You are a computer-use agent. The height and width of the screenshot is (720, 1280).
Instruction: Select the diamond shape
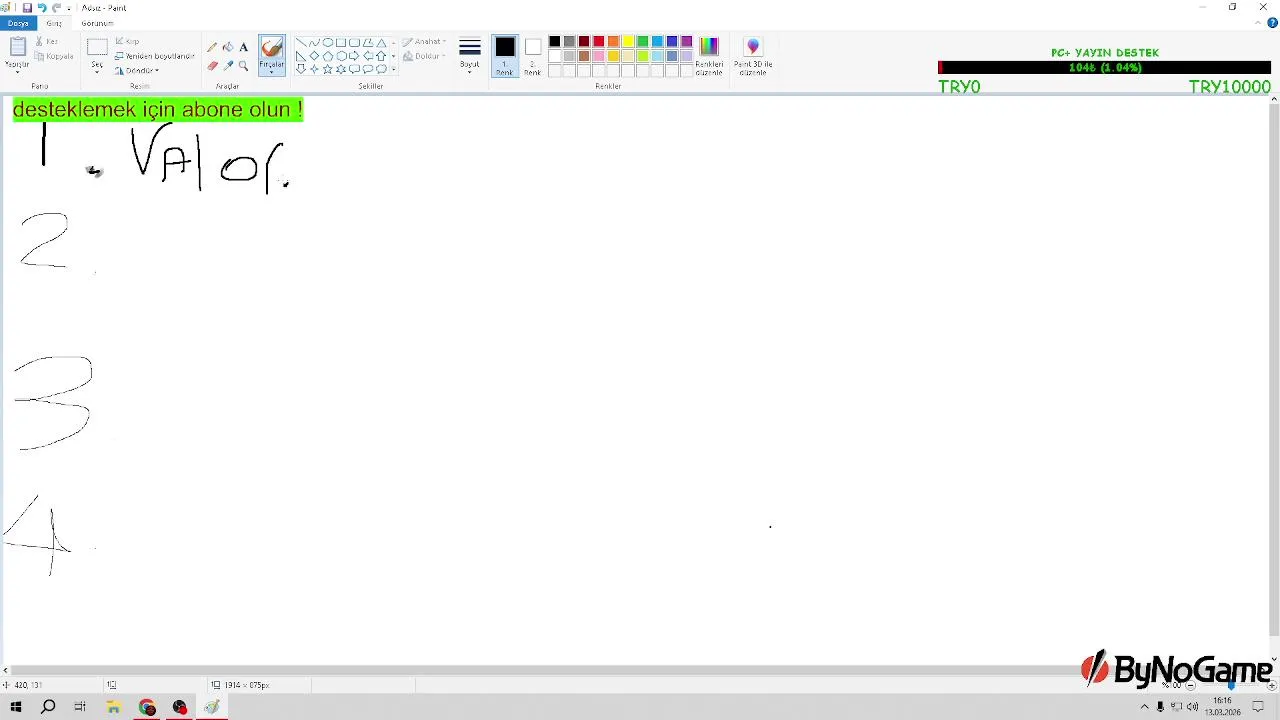point(314,56)
